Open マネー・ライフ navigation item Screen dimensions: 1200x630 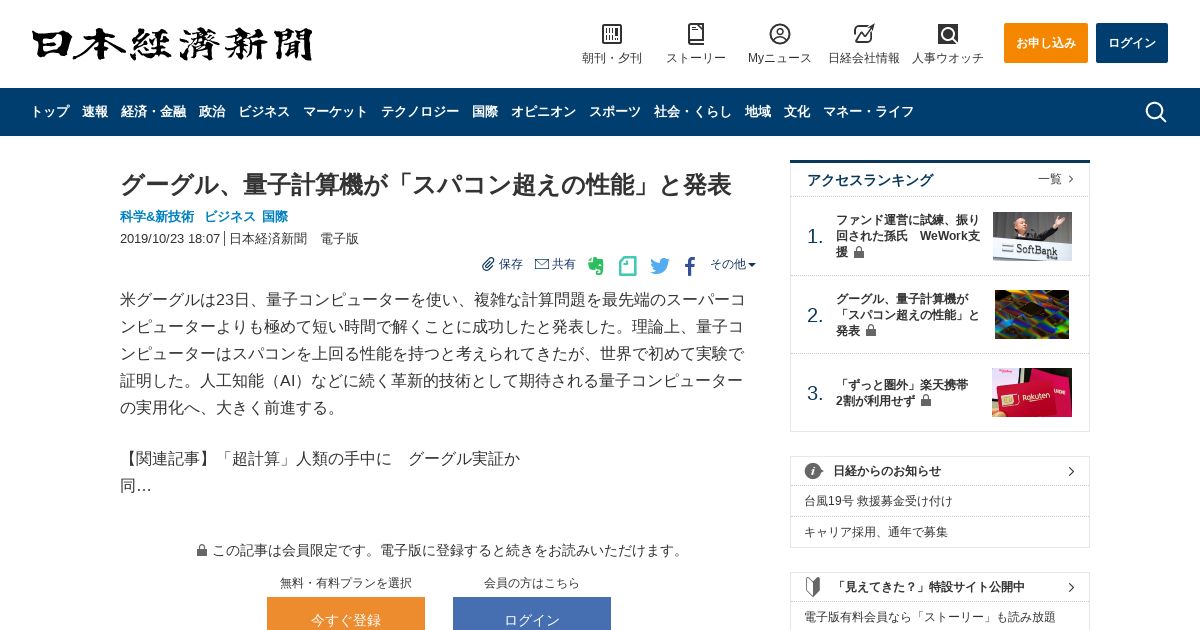tap(868, 112)
